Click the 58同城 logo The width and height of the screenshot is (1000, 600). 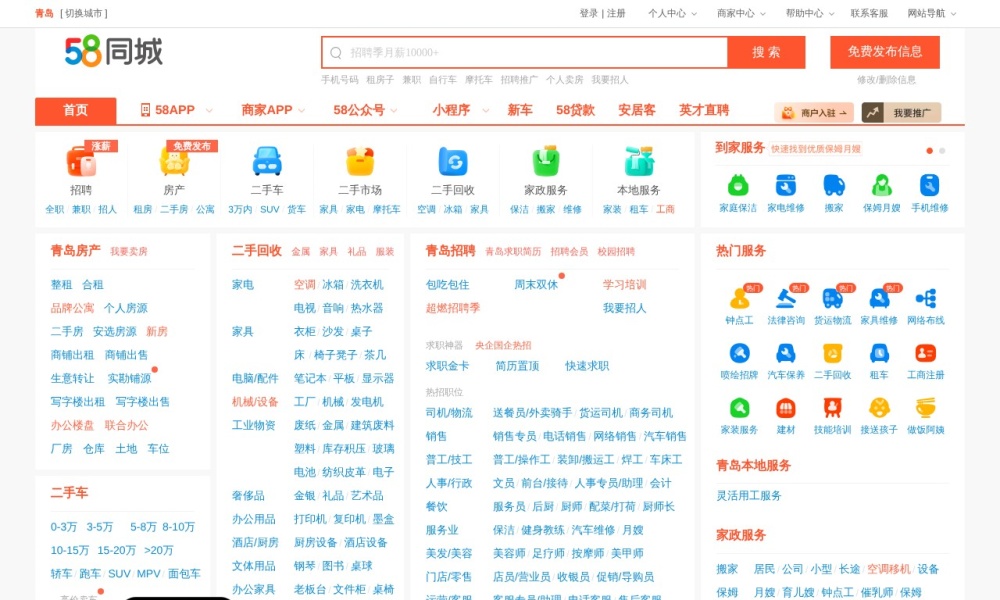click(x=114, y=51)
